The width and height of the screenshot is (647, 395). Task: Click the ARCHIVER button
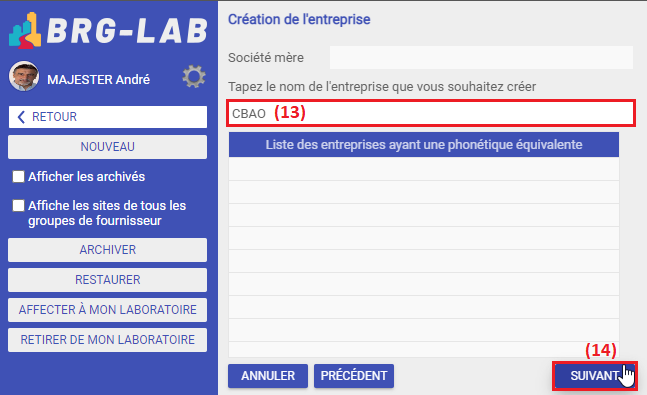[x=108, y=250]
